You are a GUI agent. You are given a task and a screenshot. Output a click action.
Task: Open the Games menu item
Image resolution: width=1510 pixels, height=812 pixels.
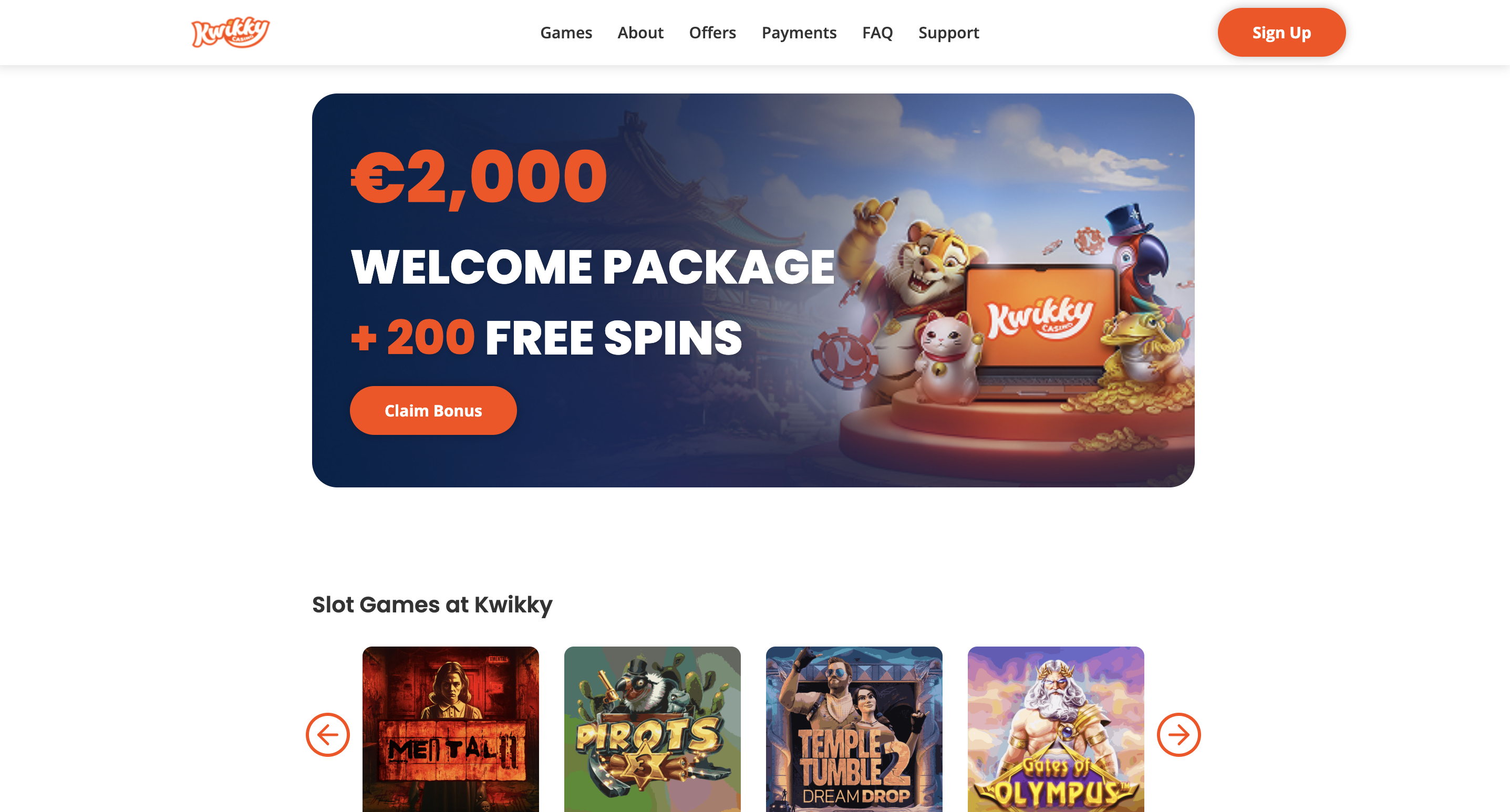(566, 33)
